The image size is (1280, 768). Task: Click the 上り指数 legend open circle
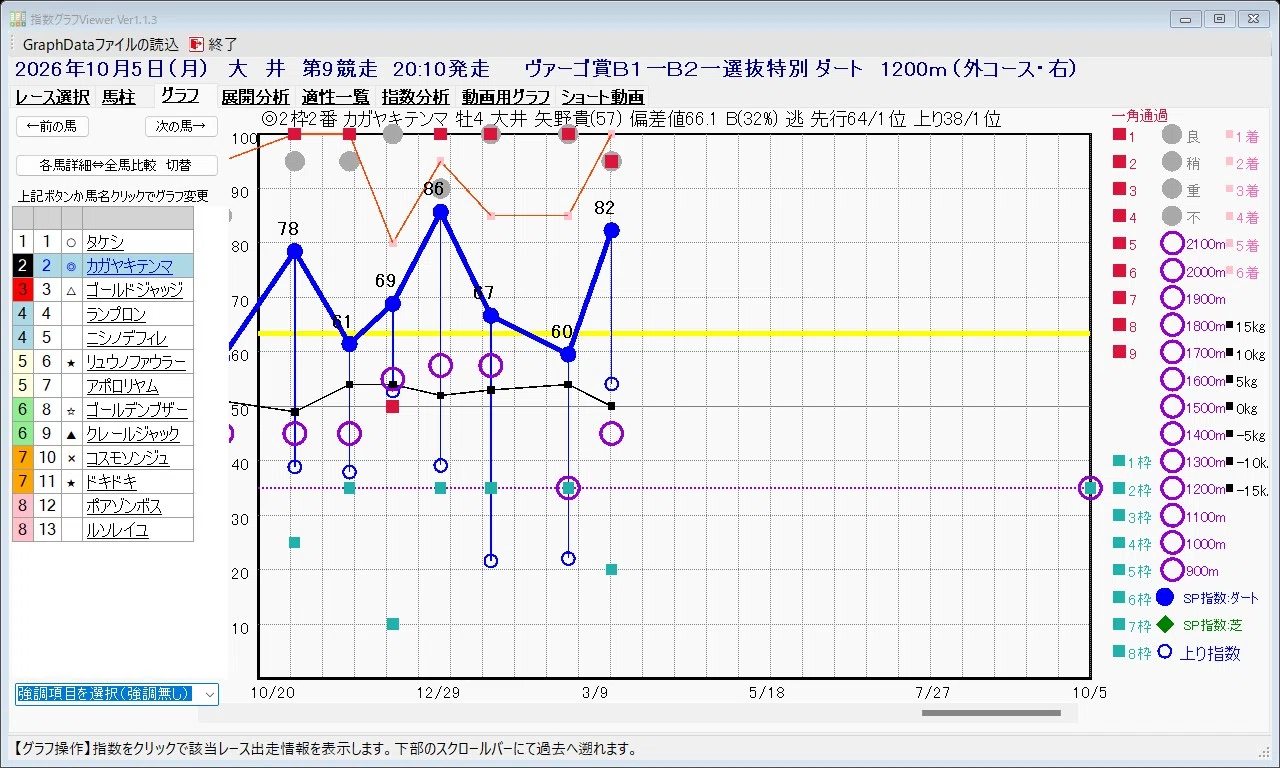click(1164, 652)
